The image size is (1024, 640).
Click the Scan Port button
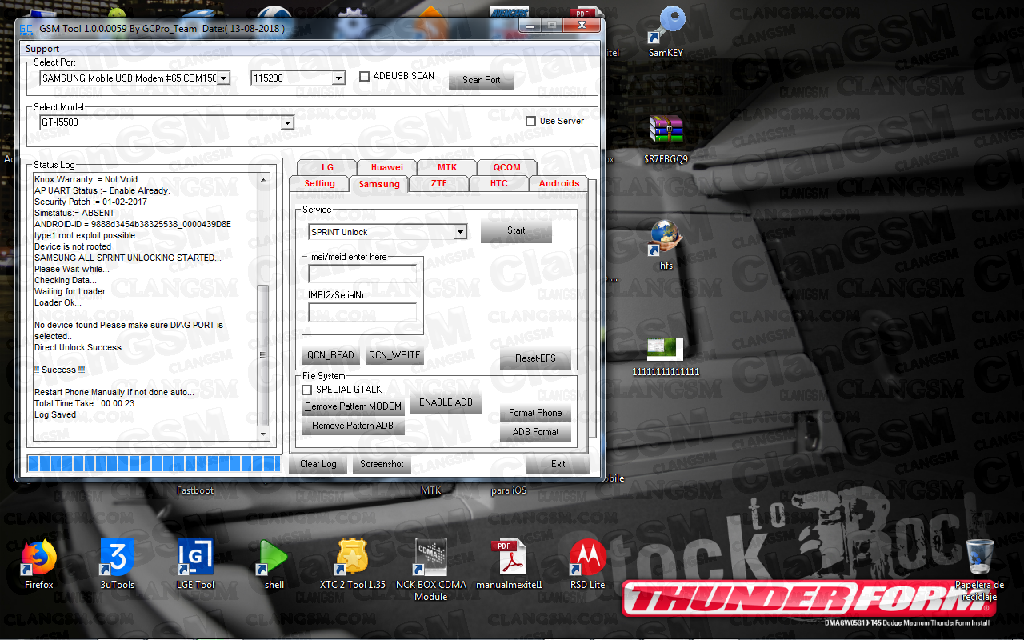481,80
